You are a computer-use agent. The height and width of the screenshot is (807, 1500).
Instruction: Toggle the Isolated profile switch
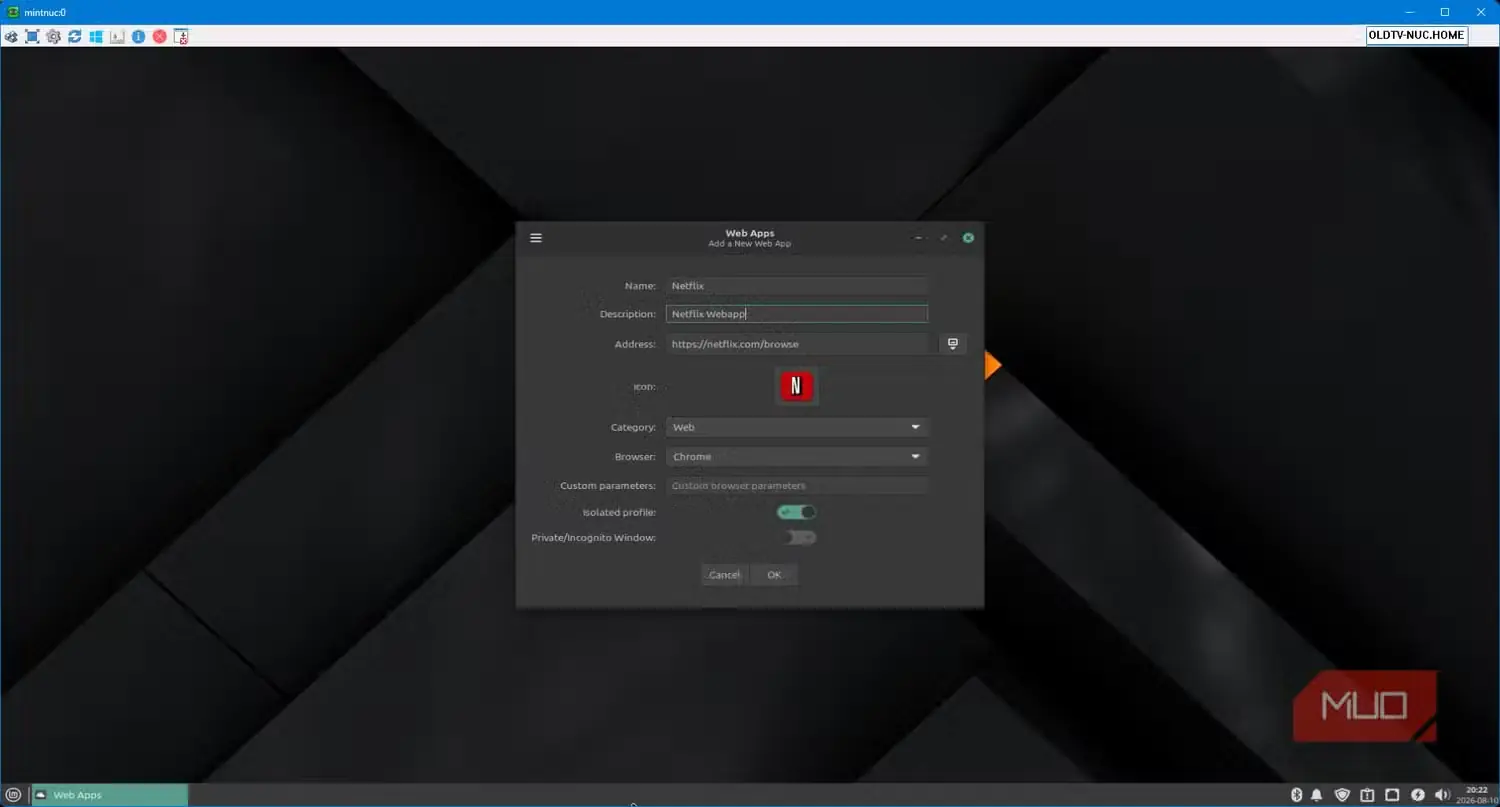click(797, 512)
